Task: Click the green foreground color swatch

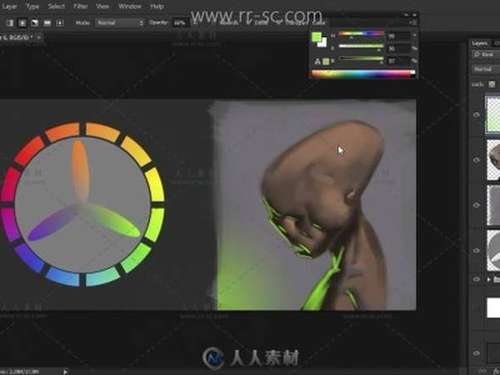Action: click(x=316, y=37)
